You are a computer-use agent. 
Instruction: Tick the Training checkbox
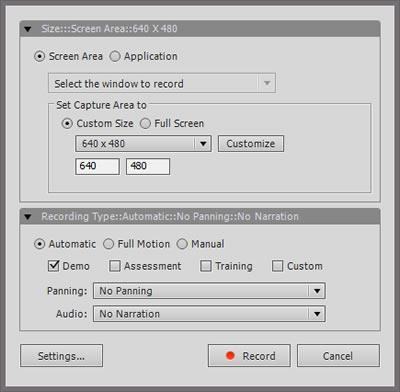coord(206,266)
